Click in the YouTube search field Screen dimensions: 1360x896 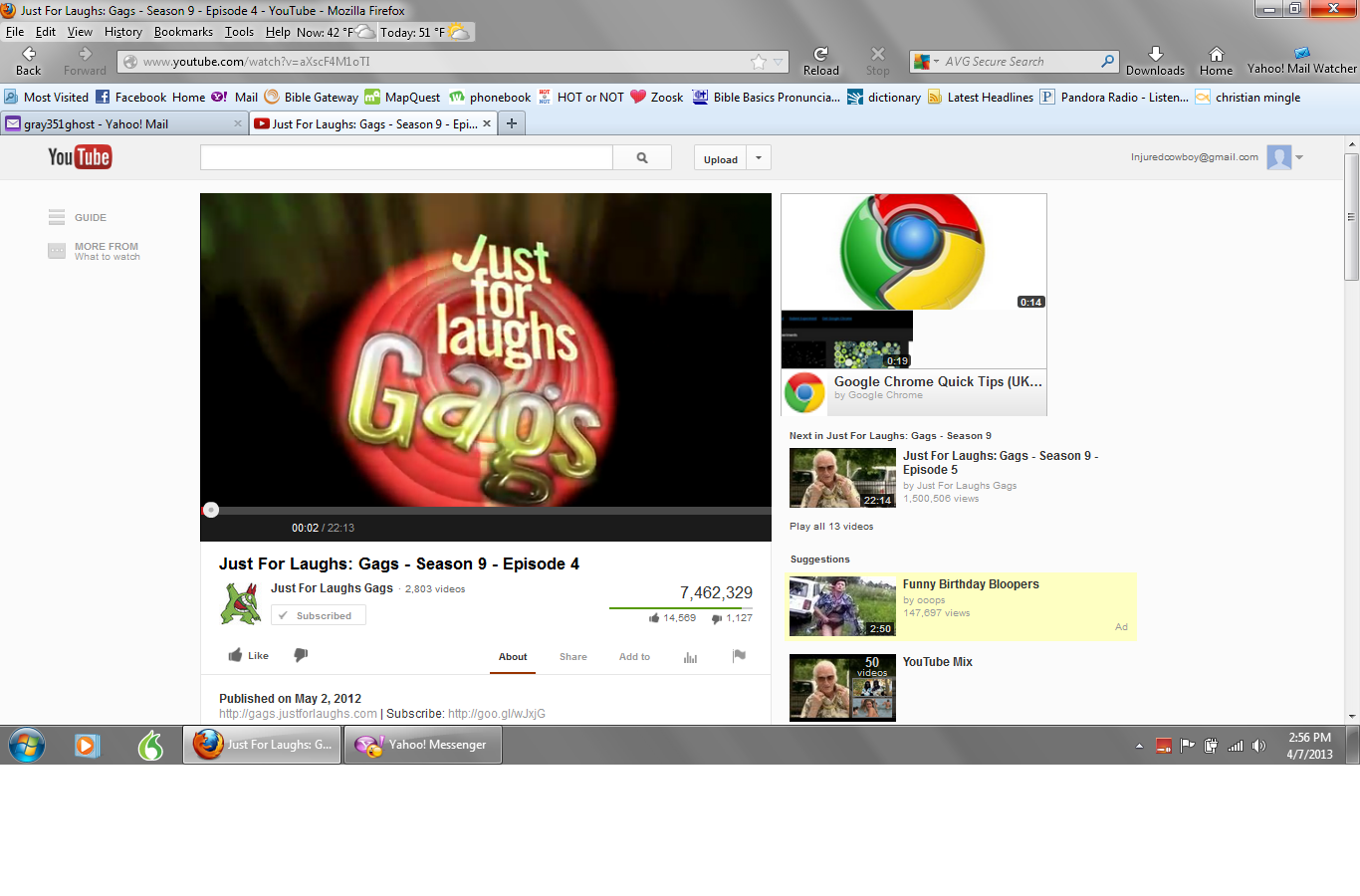tap(406, 157)
